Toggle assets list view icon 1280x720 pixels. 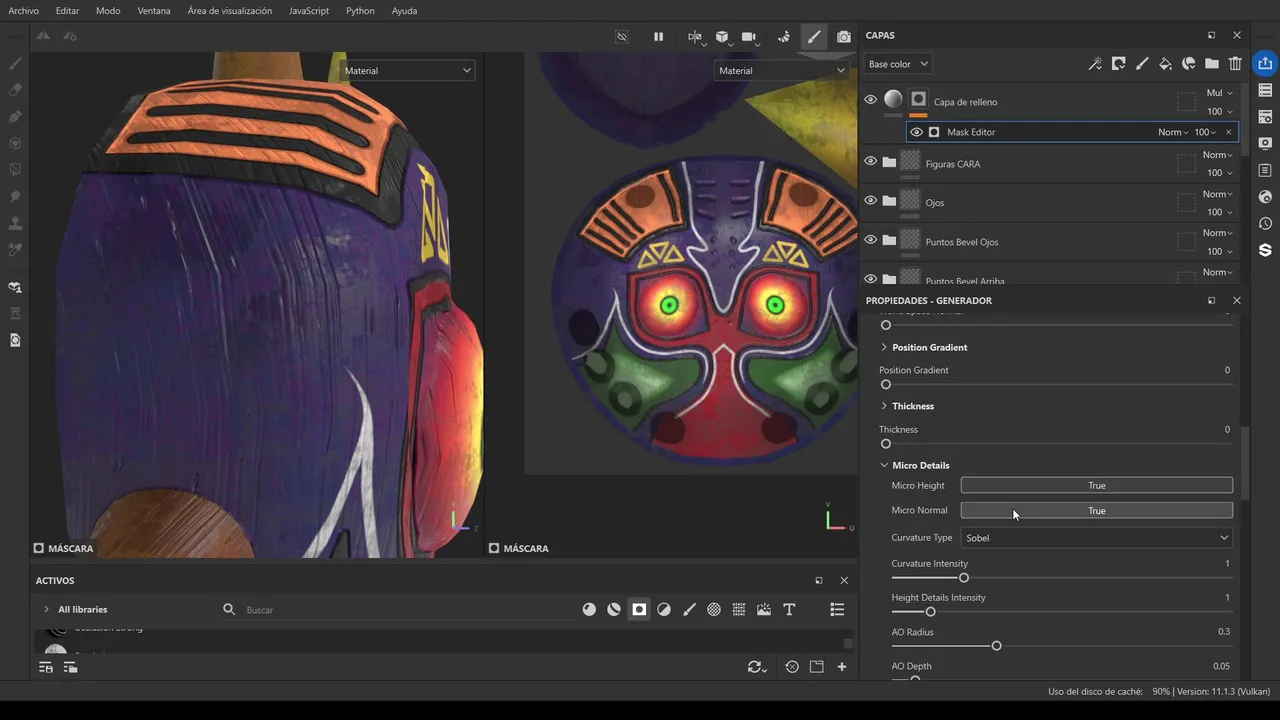(837, 609)
